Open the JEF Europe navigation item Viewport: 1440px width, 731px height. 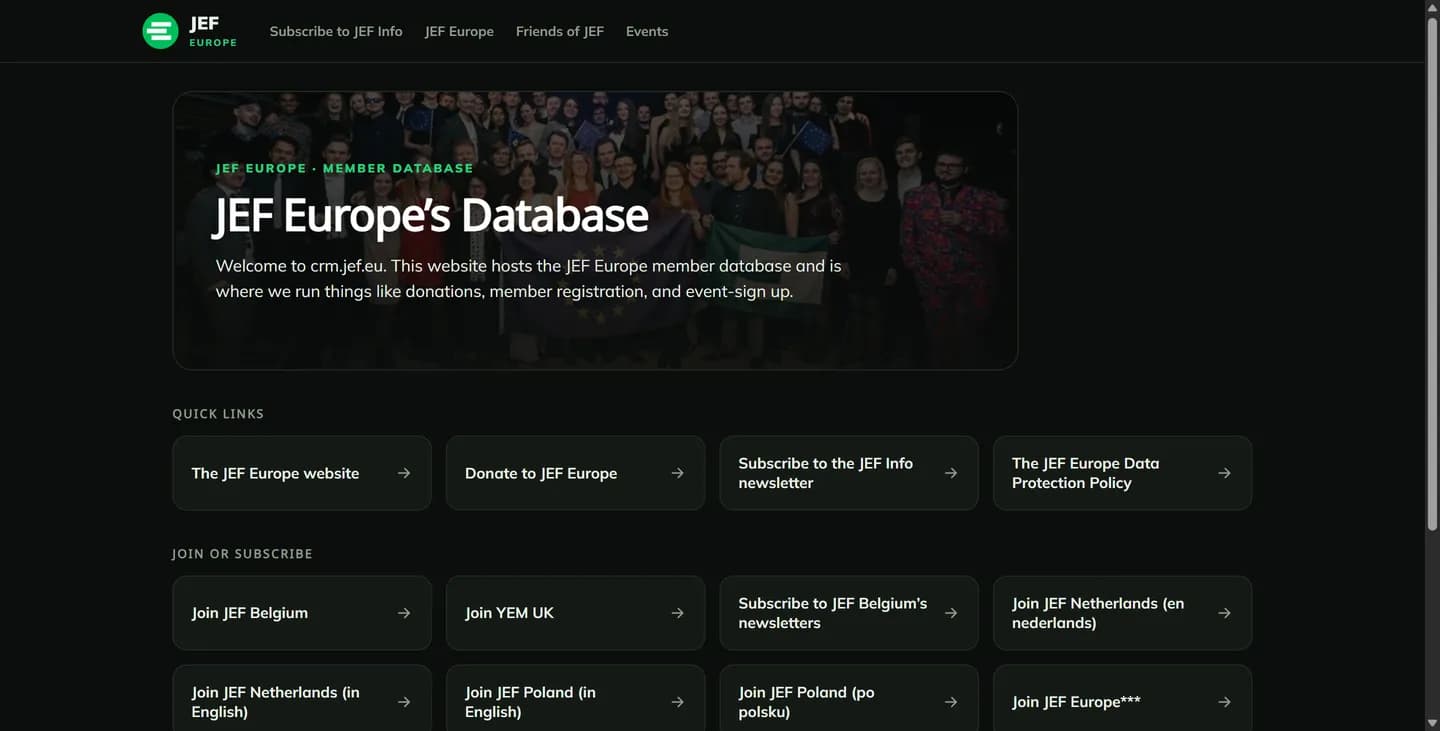tap(459, 31)
